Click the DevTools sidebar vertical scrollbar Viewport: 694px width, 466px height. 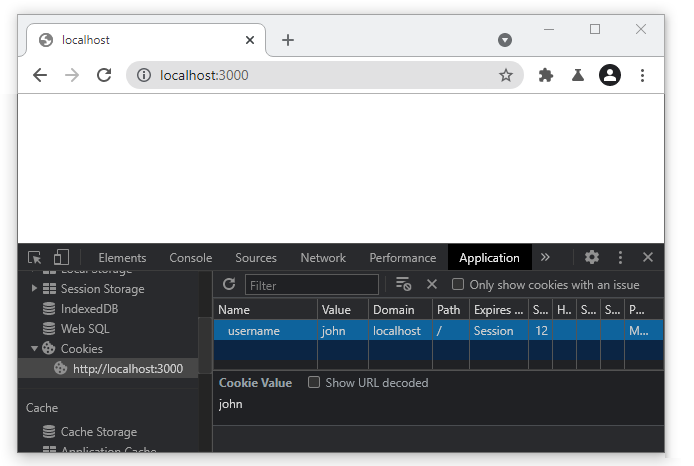[x=204, y=345]
